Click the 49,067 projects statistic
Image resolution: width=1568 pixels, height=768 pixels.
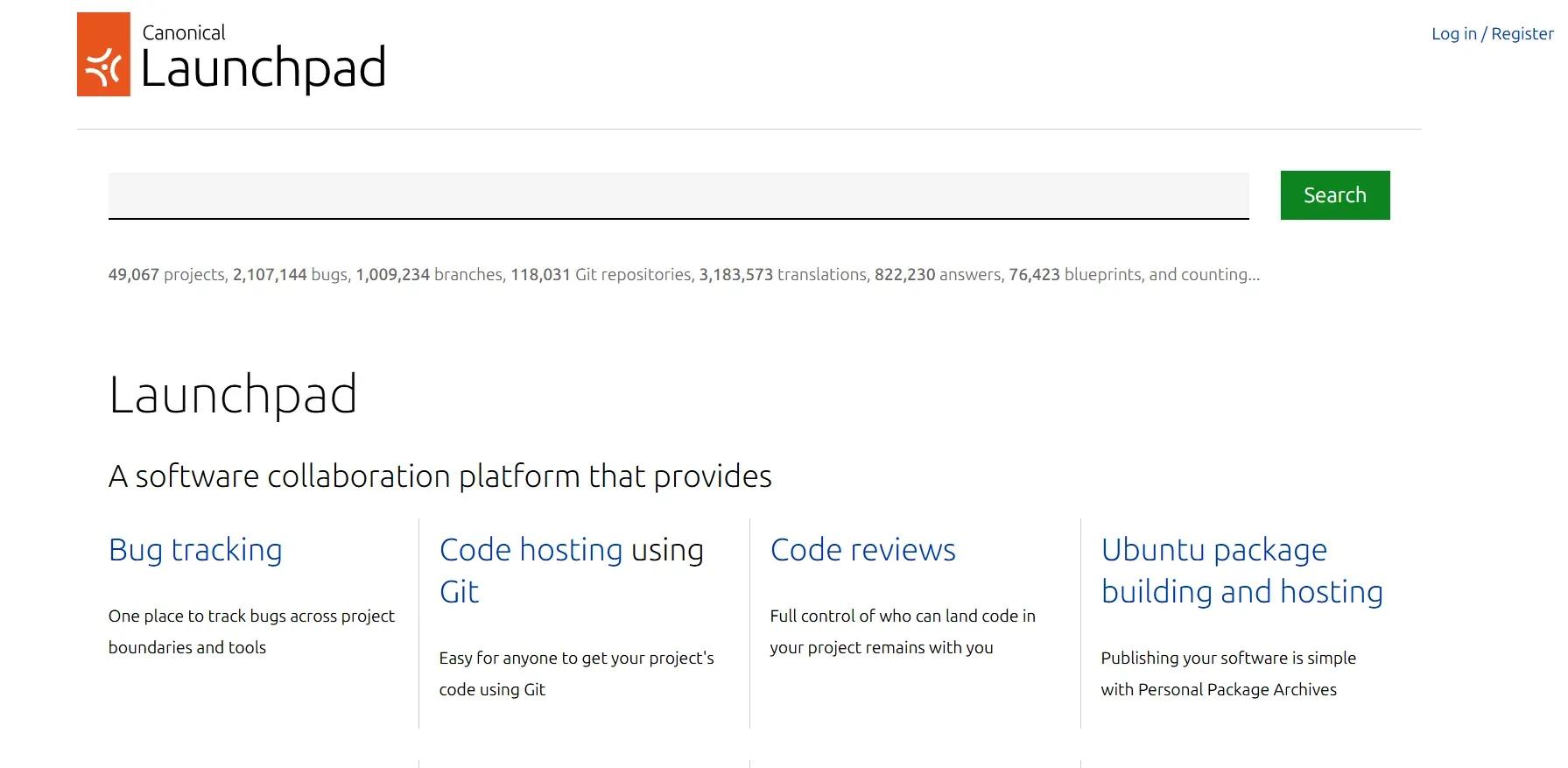pyautogui.click(x=166, y=274)
